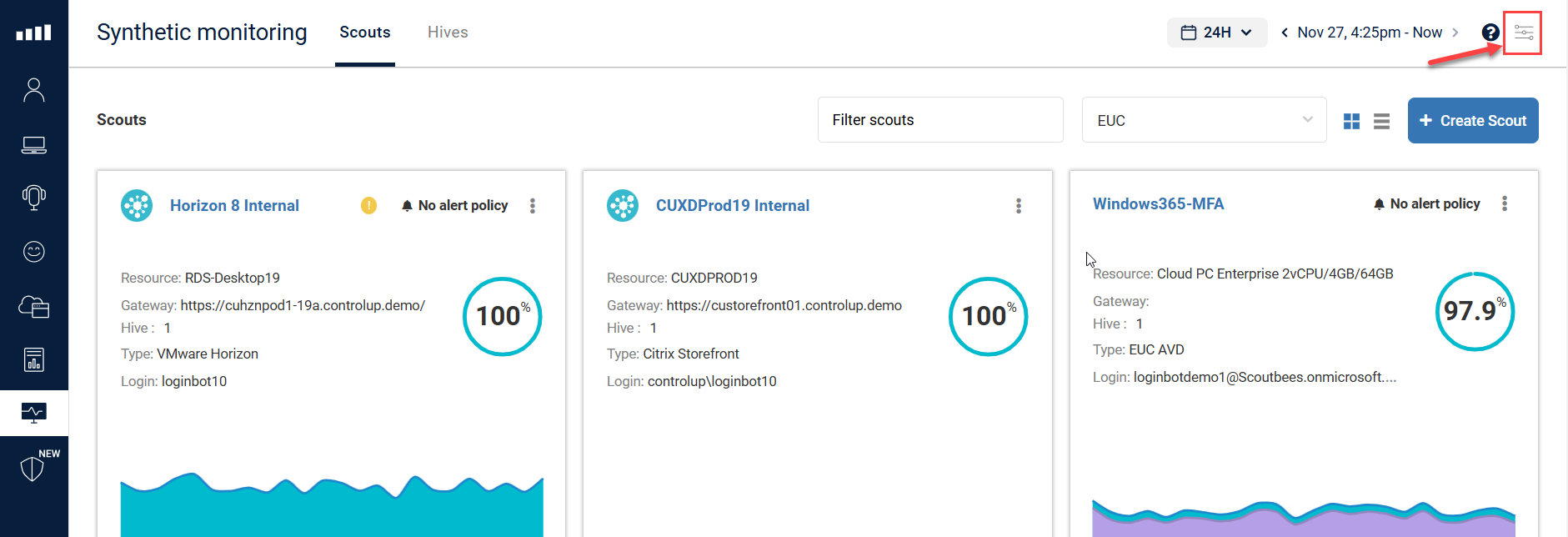Go to previous time range

[1285, 33]
